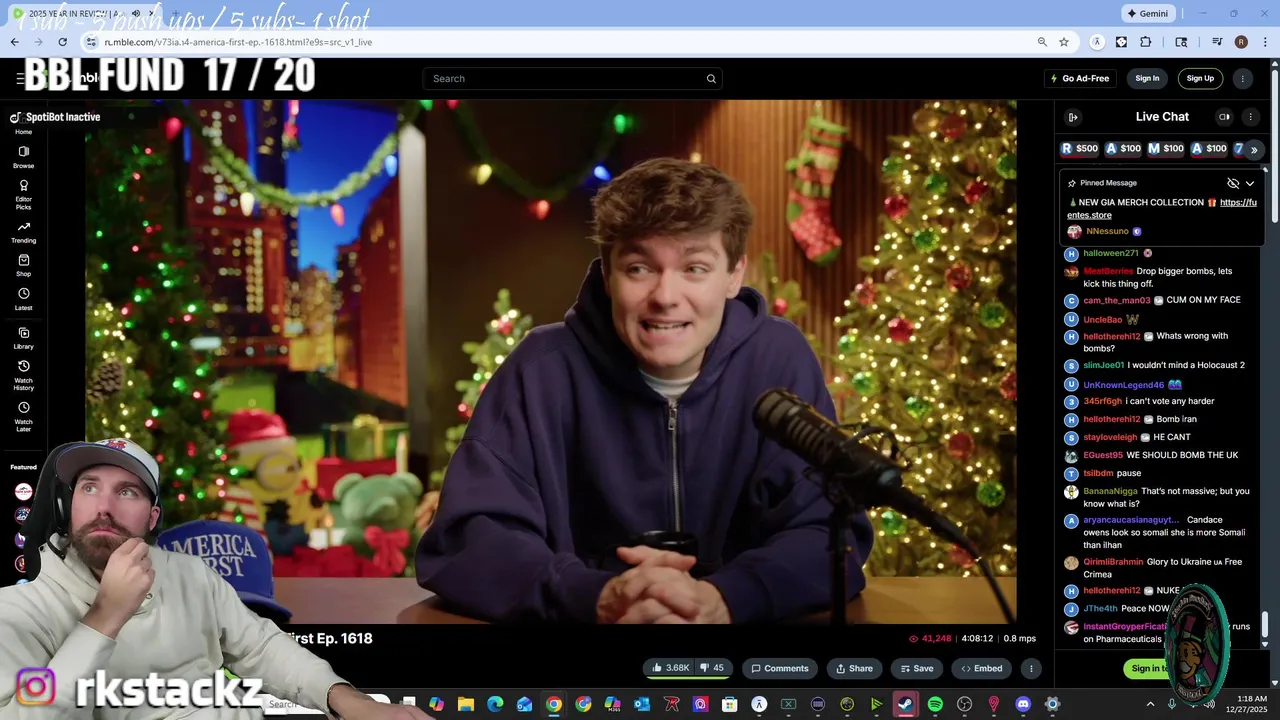Share the video

coord(854,668)
